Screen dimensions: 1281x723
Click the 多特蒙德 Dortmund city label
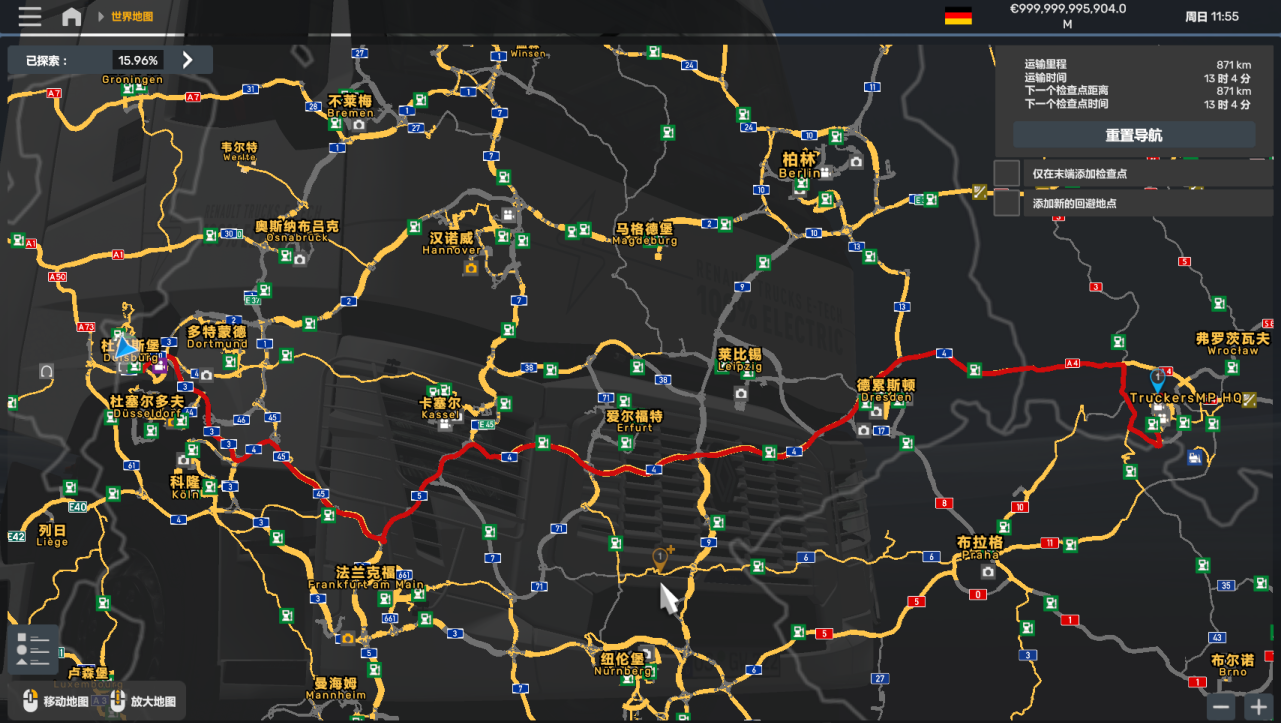[x=217, y=337]
